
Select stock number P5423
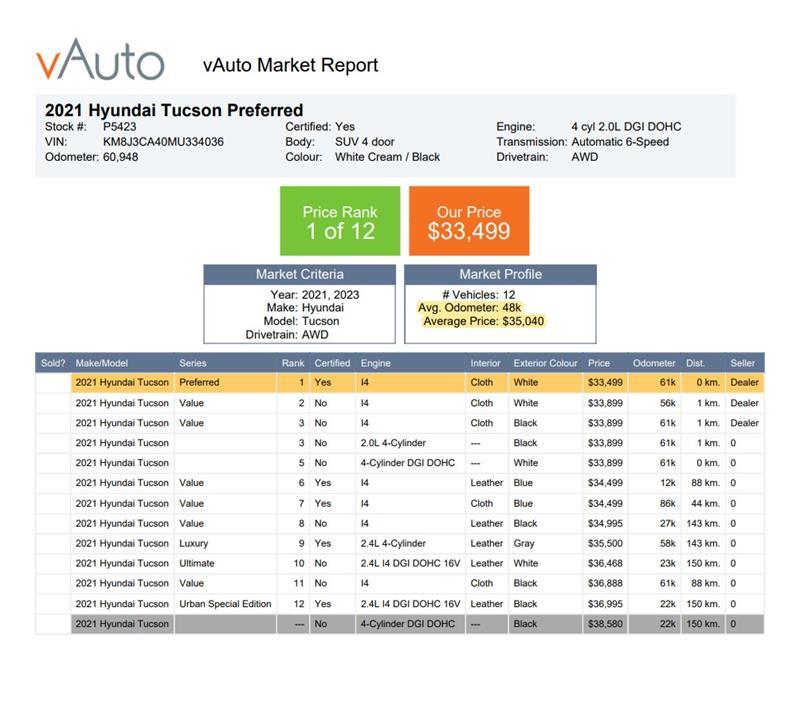point(119,127)
